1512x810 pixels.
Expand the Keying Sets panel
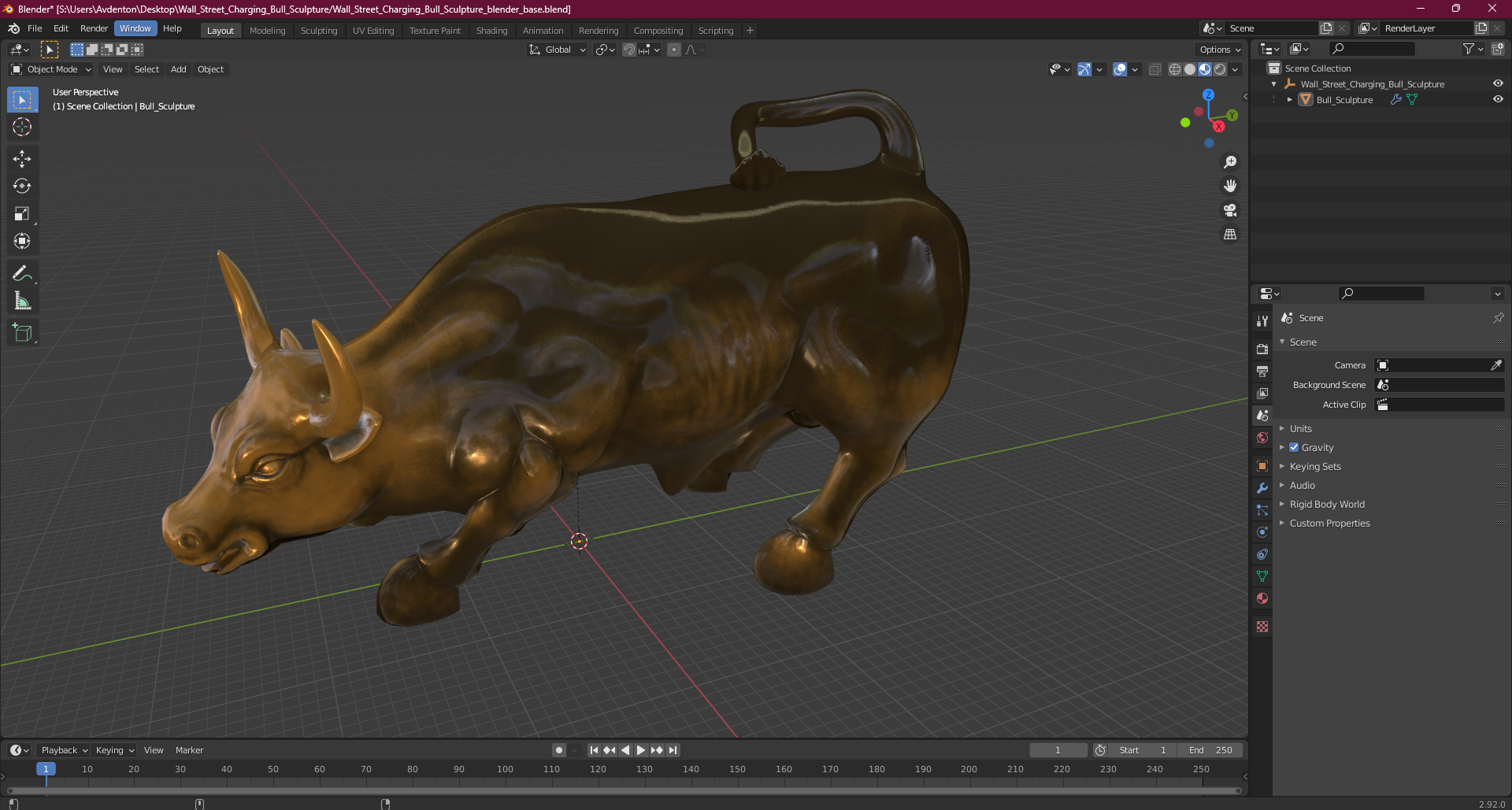1315,466
